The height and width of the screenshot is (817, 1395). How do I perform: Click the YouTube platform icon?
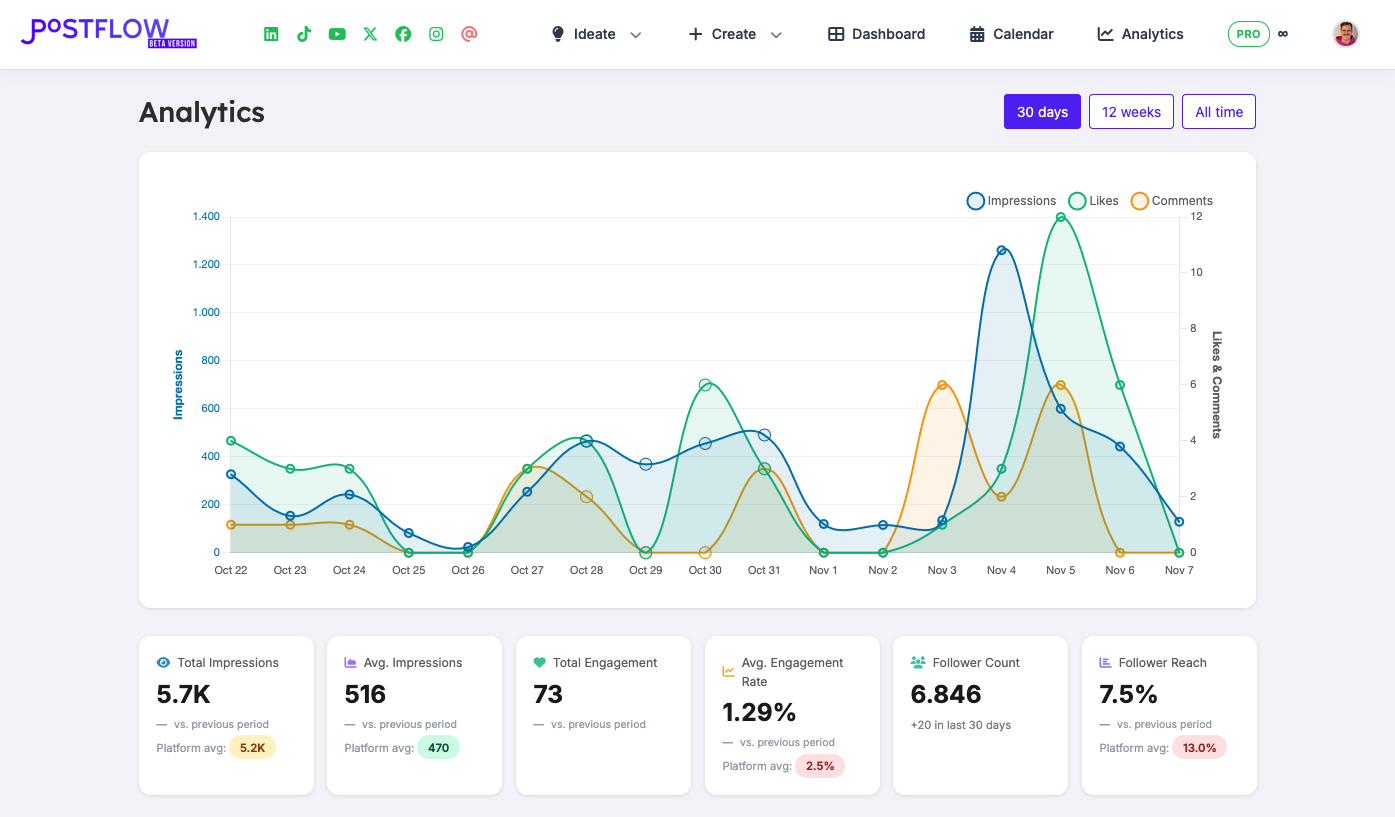tap(337, 33)
